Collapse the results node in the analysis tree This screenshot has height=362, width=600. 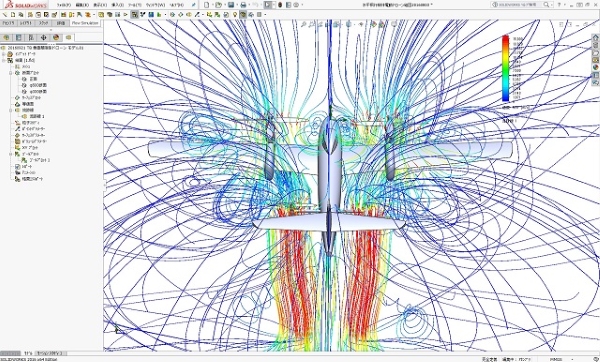point(4,60)
